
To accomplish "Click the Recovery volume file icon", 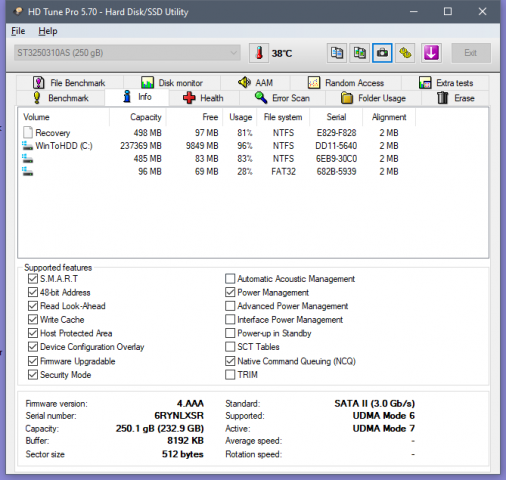I will tap(27, 132).
